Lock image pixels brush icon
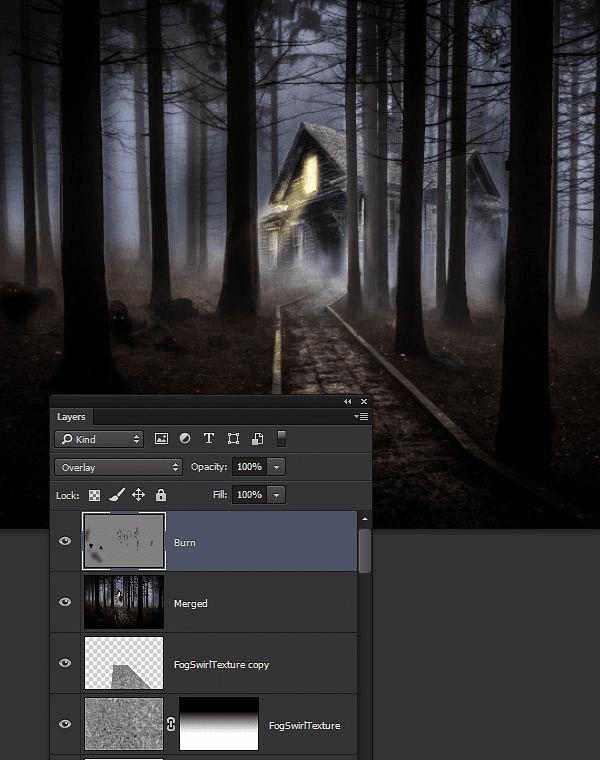Screen dimensions: 600x760 pyautogui.click(x=117, y=495)
